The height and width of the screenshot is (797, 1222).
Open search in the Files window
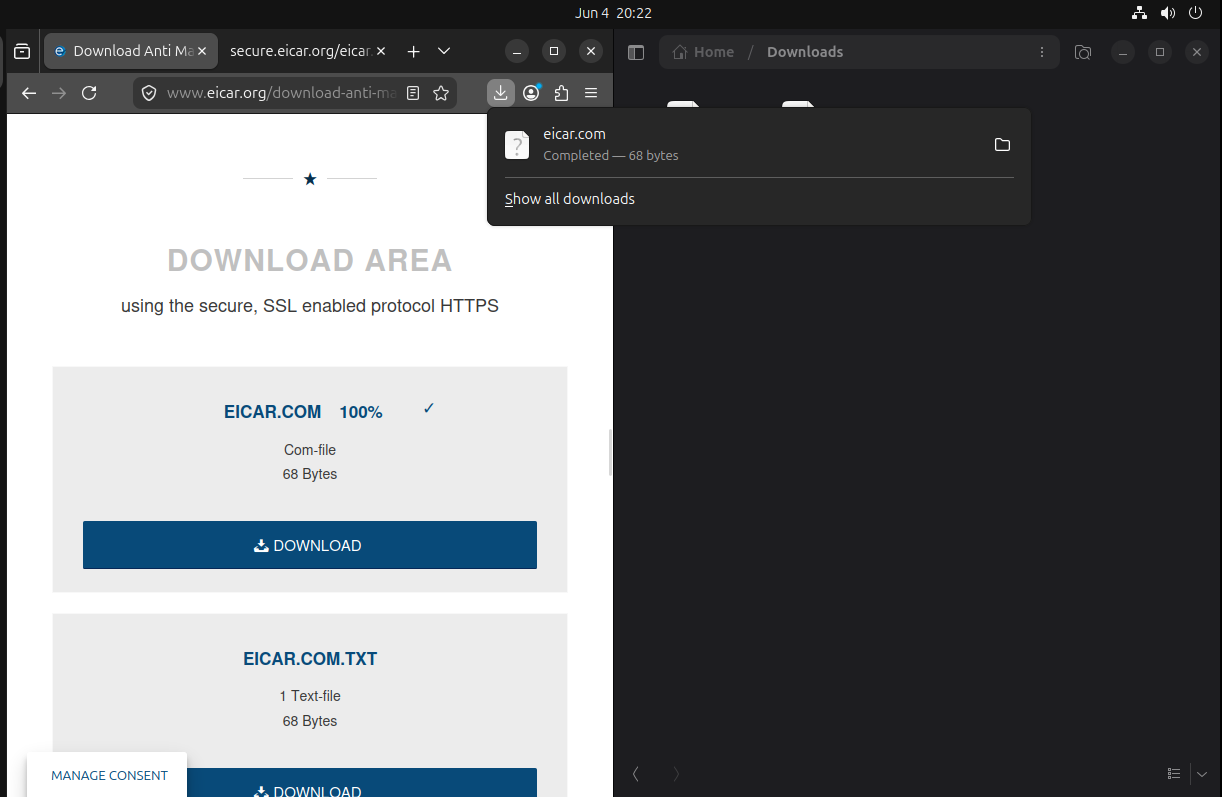1083,52
